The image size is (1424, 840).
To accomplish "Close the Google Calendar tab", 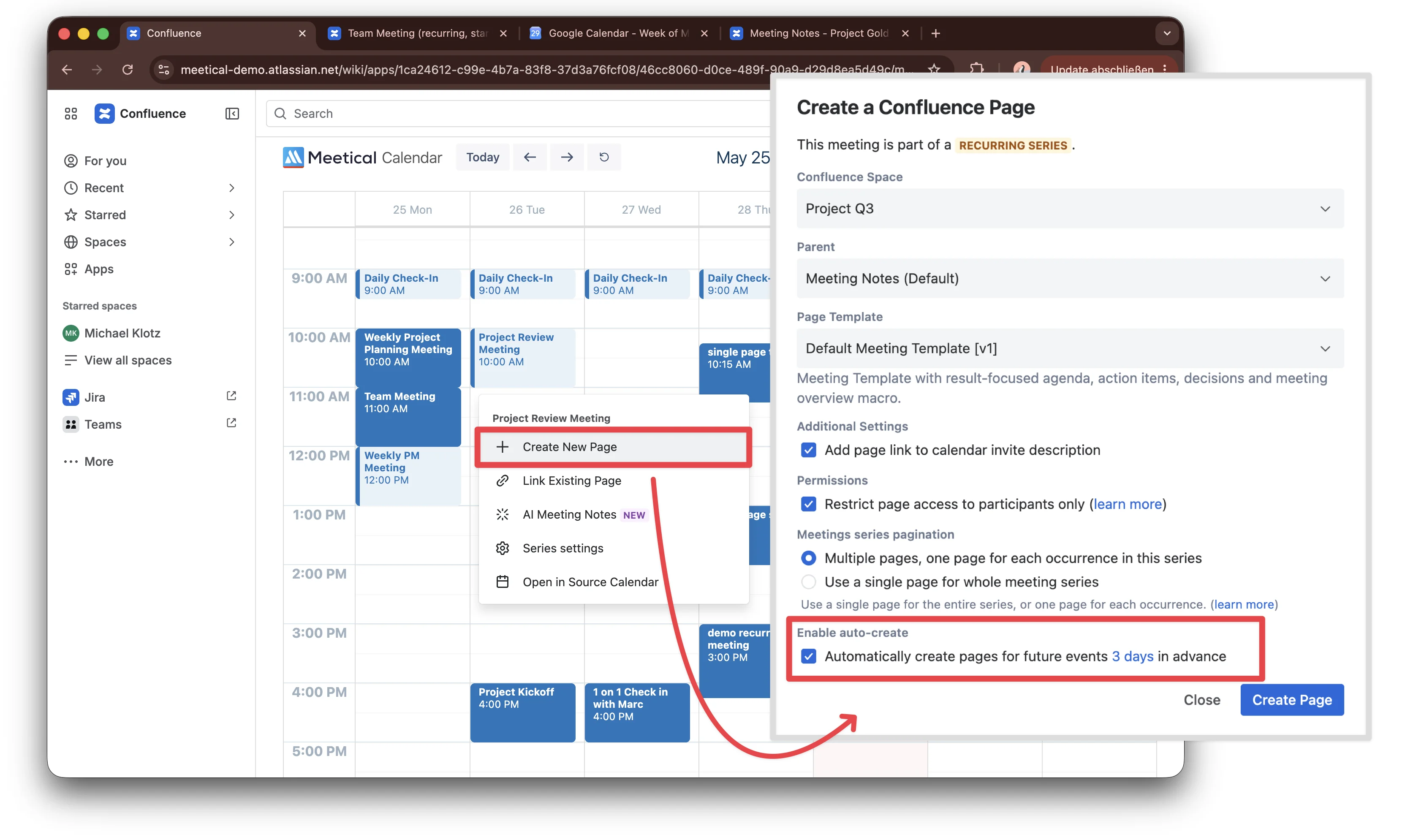I will (704, 33).
